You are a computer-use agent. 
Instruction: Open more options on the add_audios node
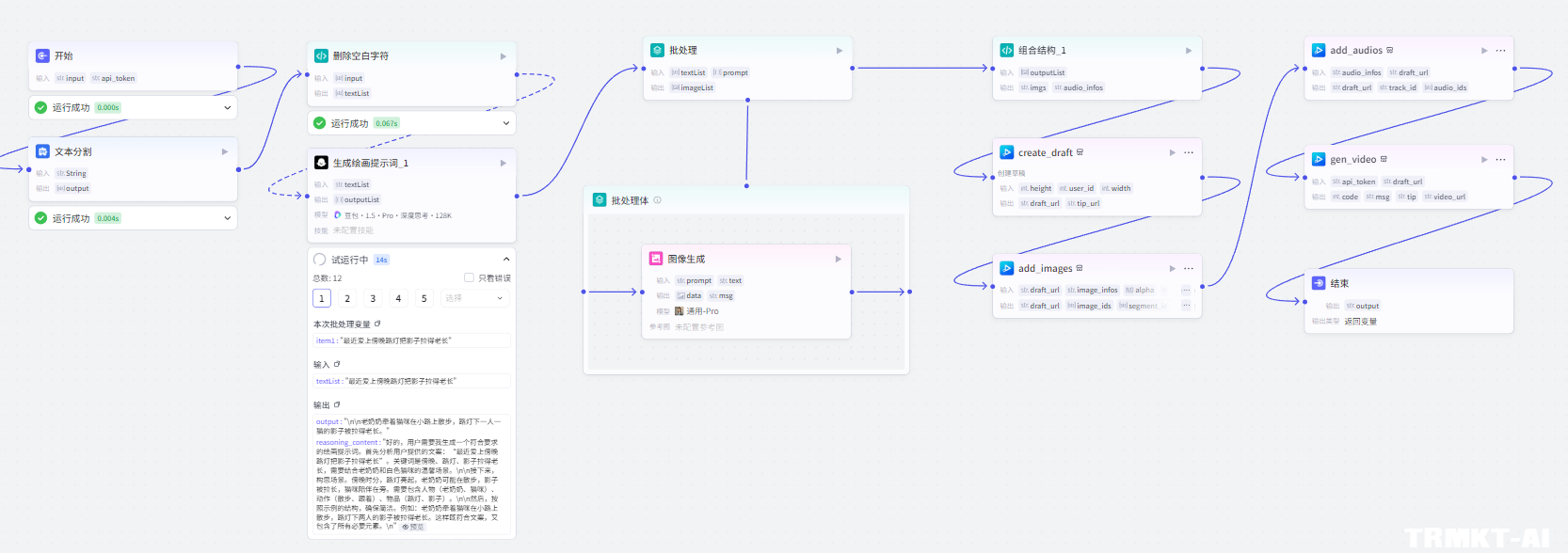(x=1500, y=51)
